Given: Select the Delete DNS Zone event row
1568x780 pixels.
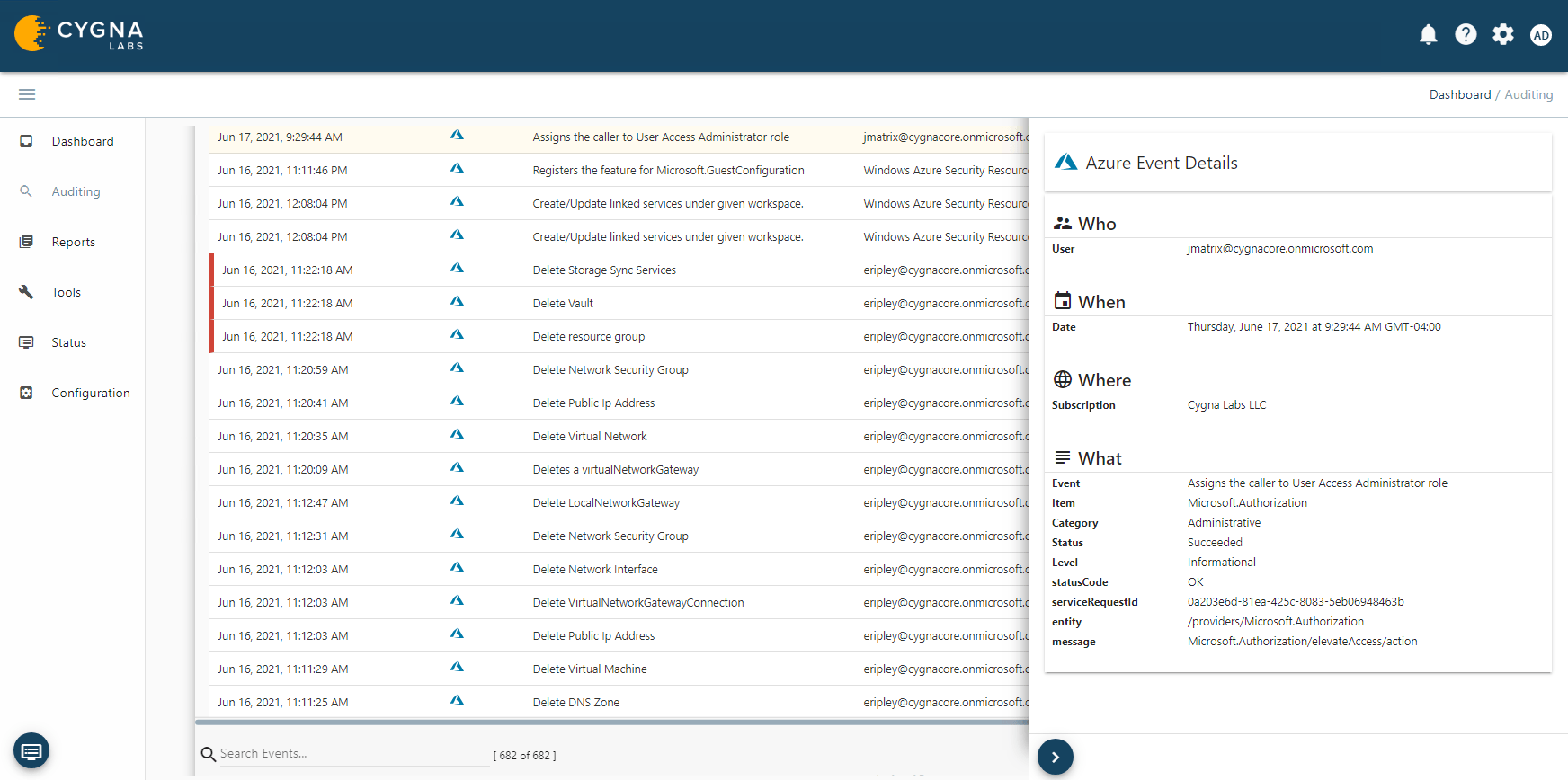Looking at the screenshot, I should click(575, 702).
